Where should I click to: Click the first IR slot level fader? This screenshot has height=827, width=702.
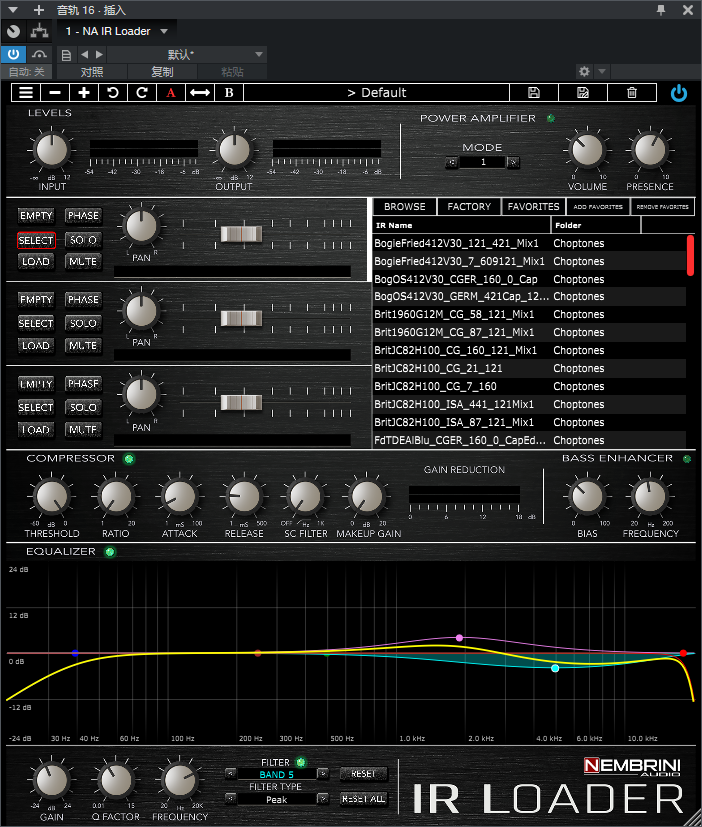241,234
